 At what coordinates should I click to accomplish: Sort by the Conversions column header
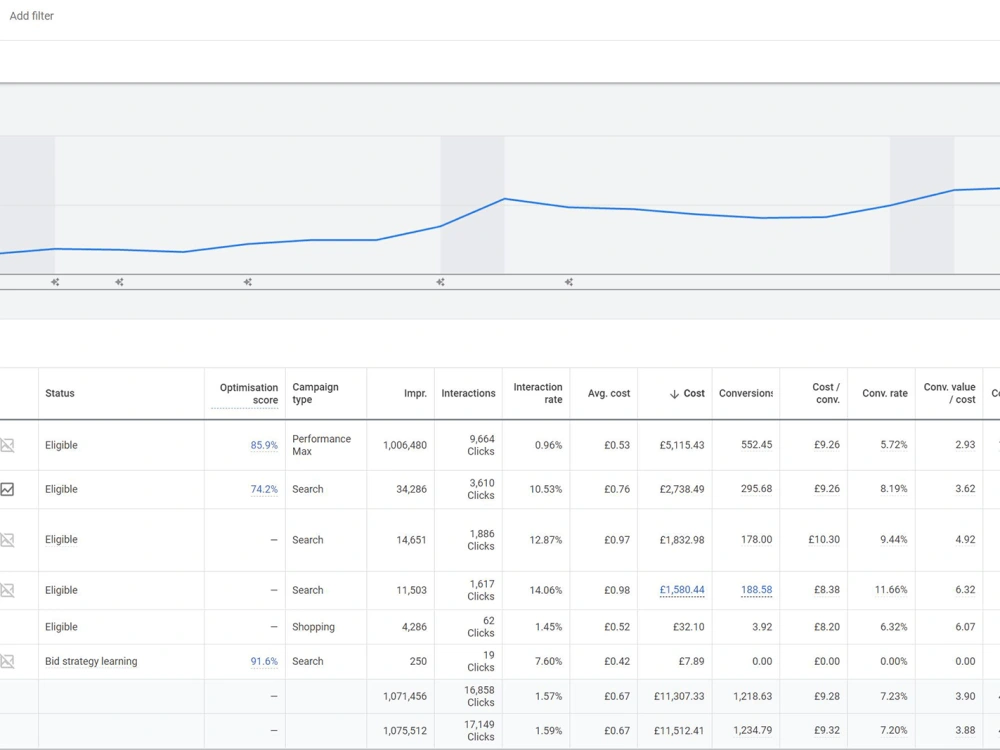coord(746,393)
